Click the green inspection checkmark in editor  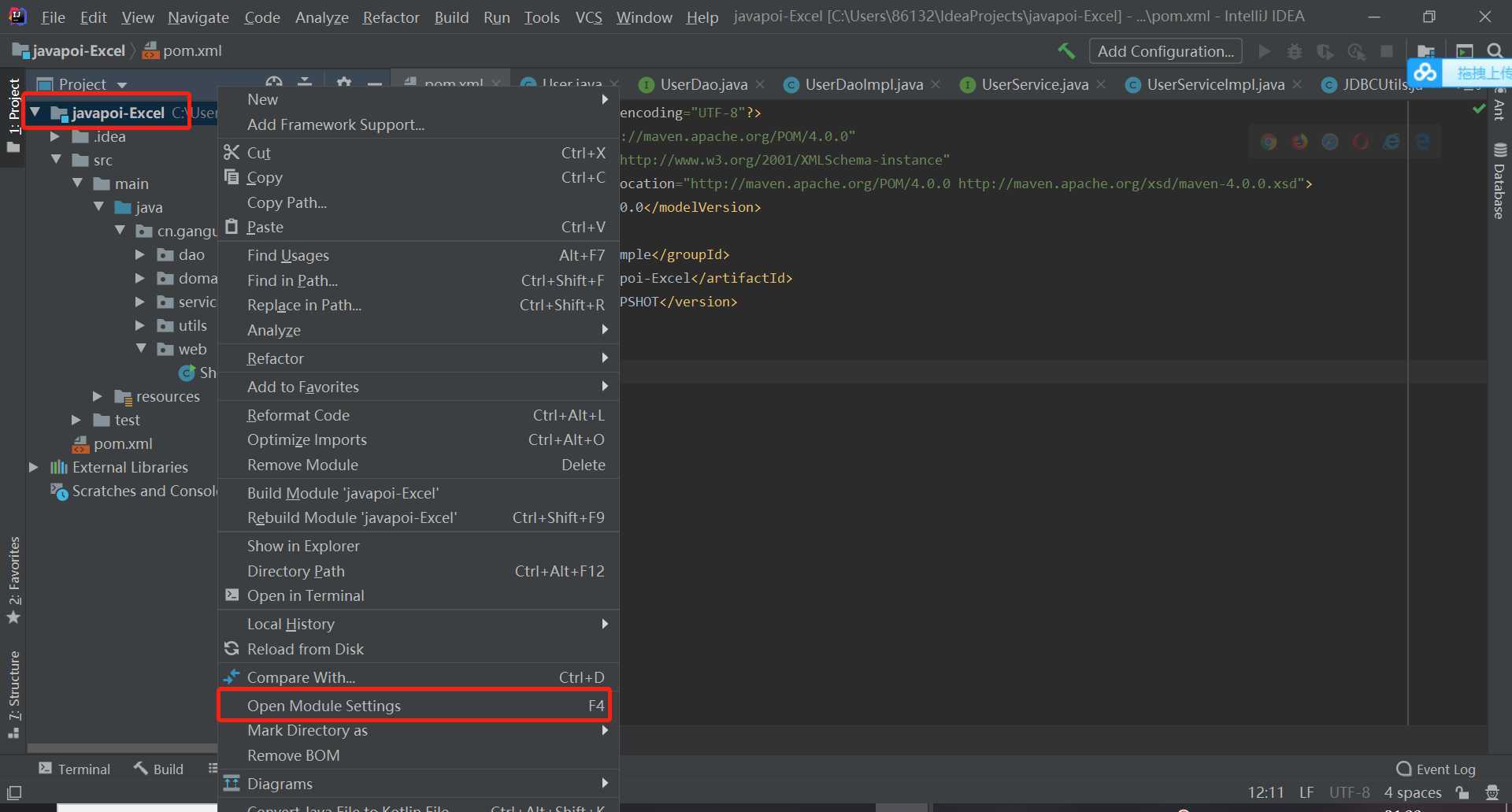point(1479,109)
